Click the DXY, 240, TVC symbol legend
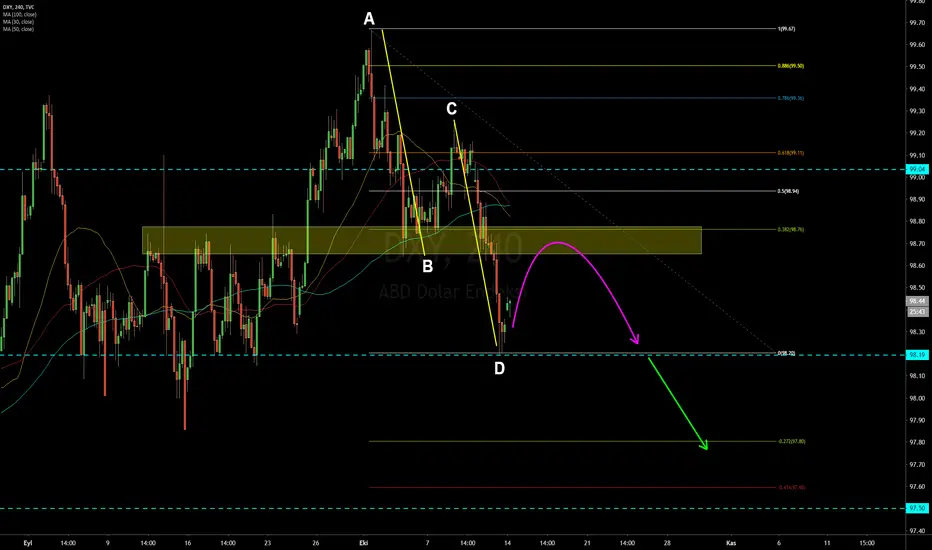Viewport: 932px width, 550px height. coord(18,7)
